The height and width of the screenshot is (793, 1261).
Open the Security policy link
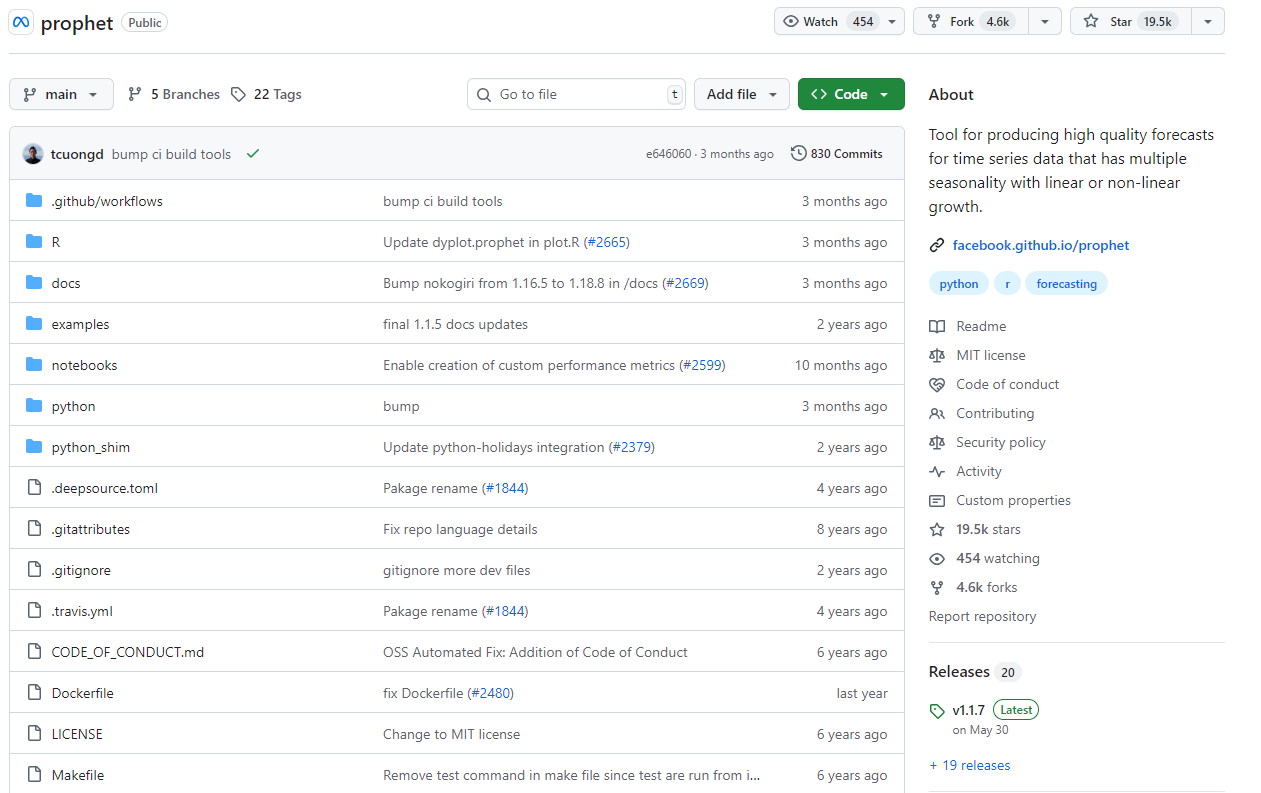point(1000,442)
